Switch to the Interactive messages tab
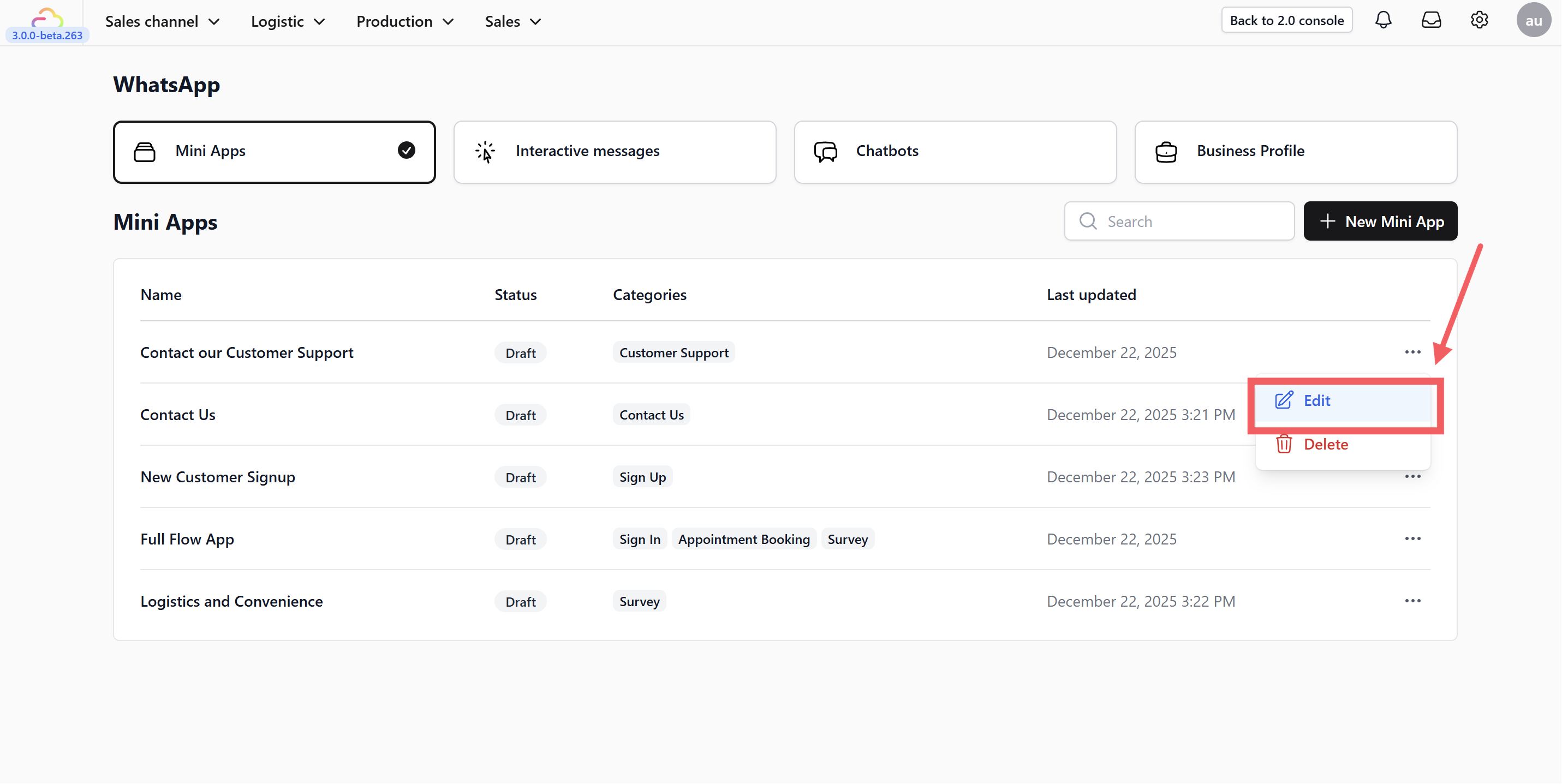Image resolution: width=1562 pixels, height=784 pixels. tap(614, 152)
